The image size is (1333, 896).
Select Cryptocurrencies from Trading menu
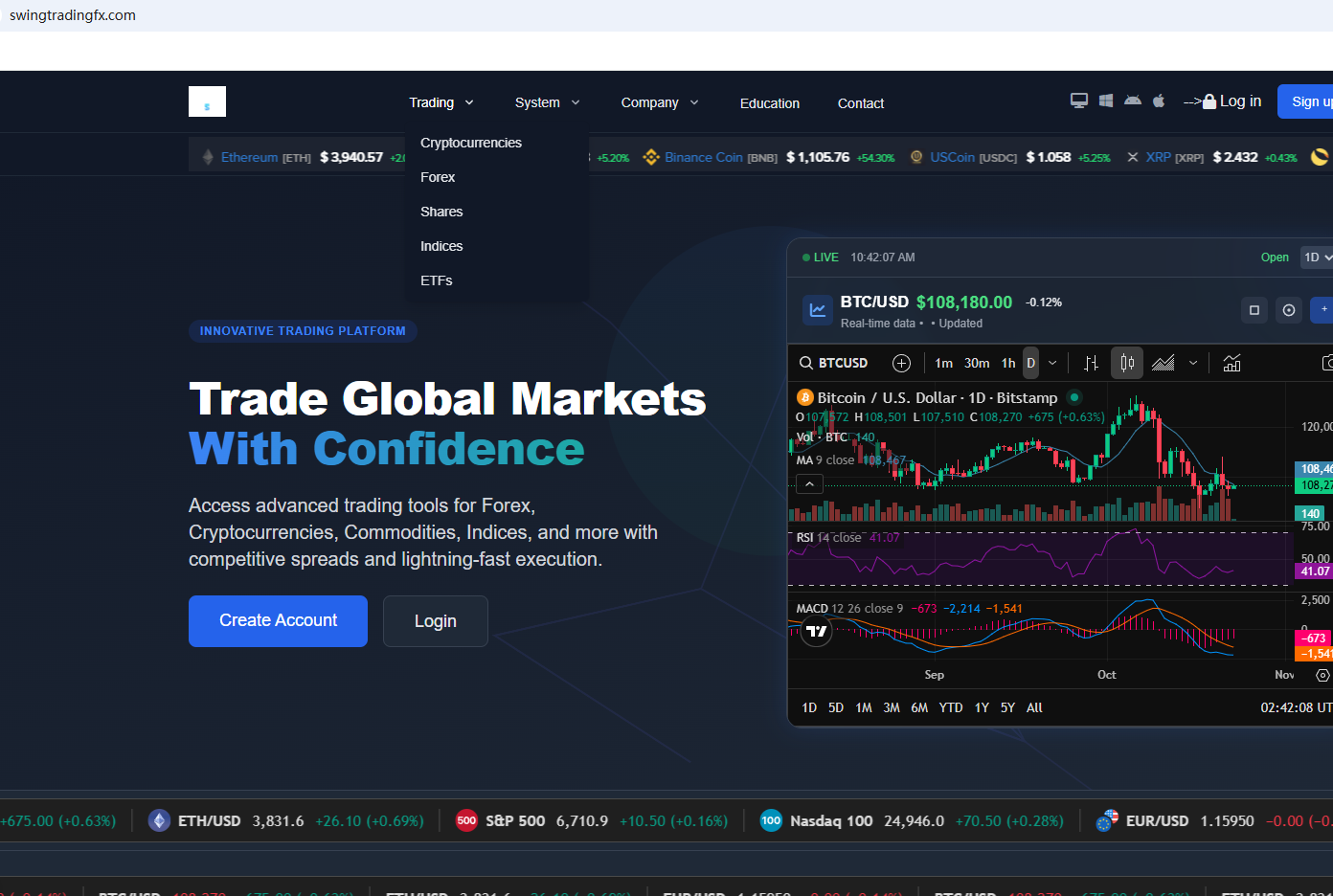point(471,143)
